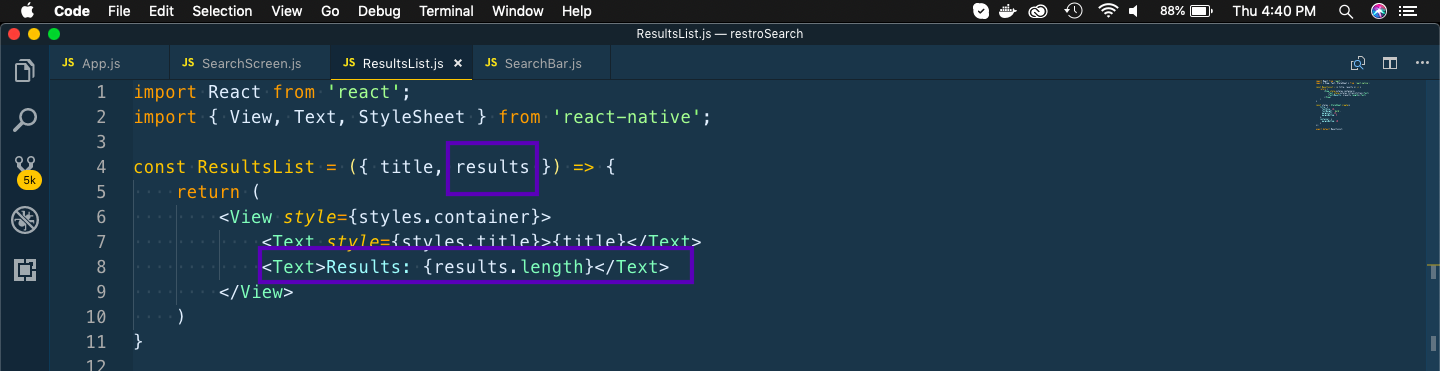Open the Time Machine menu bar icon
1440x371 pixels.
(1073, 11)
